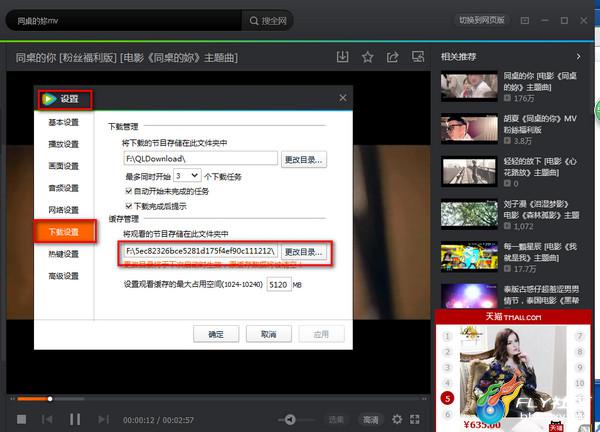Pause the video with the pause button
The image size is (600, 432).
pos(75,419)
